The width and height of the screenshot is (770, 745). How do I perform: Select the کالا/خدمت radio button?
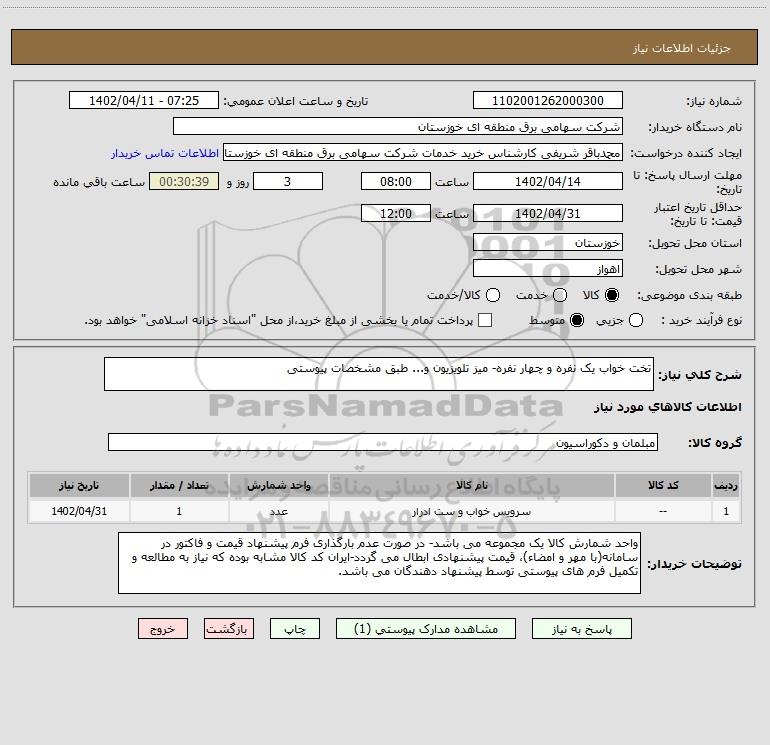coord(493,295)
